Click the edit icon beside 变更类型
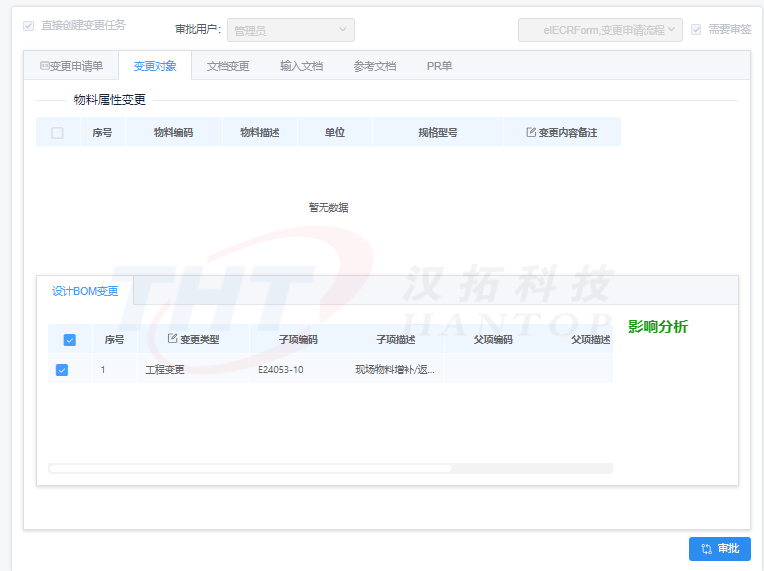Image resolution: width=764 pixels, height=571 pixels. click(x=173, y=339)
